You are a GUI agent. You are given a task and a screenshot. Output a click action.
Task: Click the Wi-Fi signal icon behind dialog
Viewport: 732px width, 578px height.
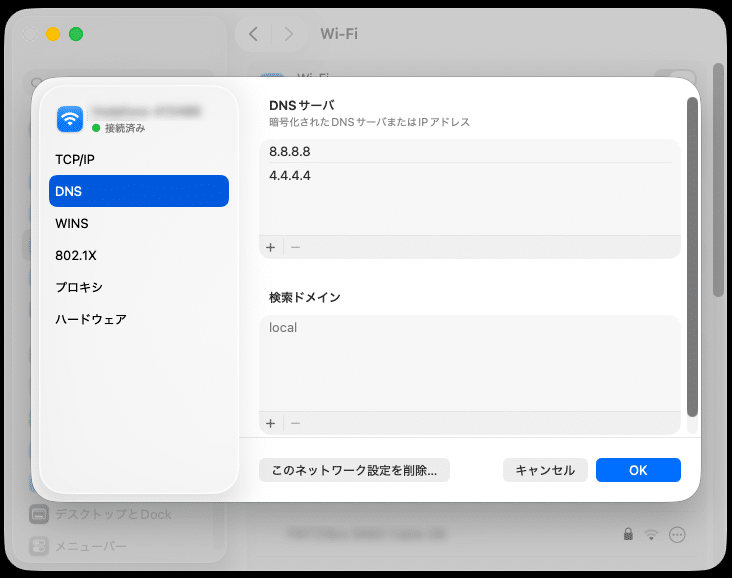[x=651, y=535]
